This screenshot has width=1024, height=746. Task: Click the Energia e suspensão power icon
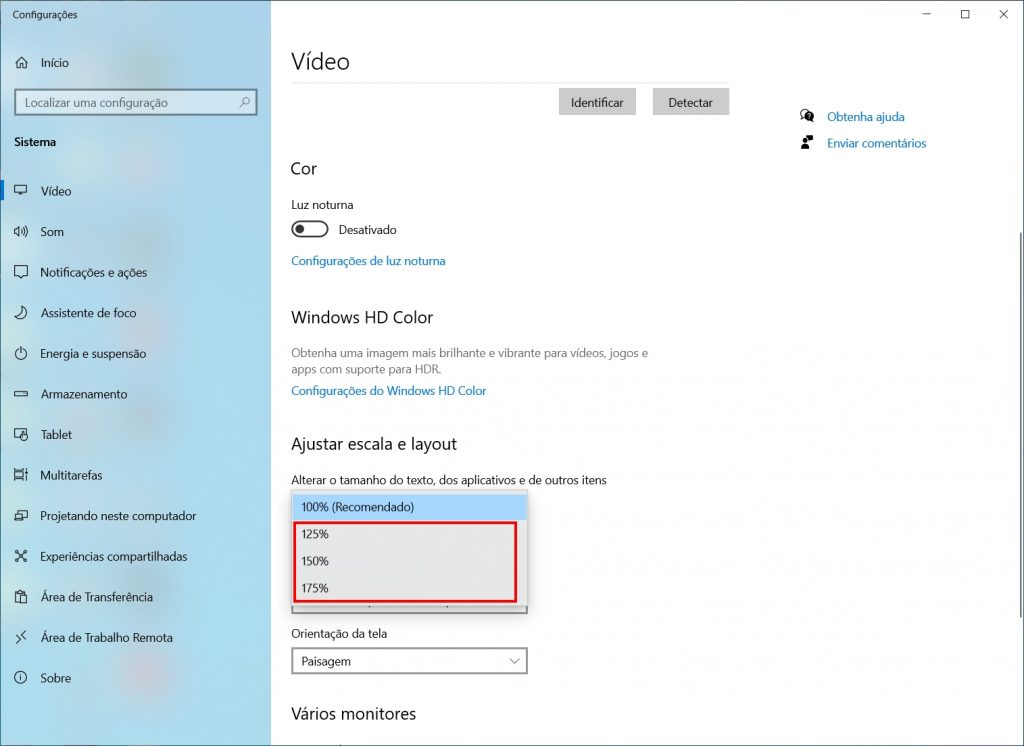pyautogui.click(x=21, y=353)
